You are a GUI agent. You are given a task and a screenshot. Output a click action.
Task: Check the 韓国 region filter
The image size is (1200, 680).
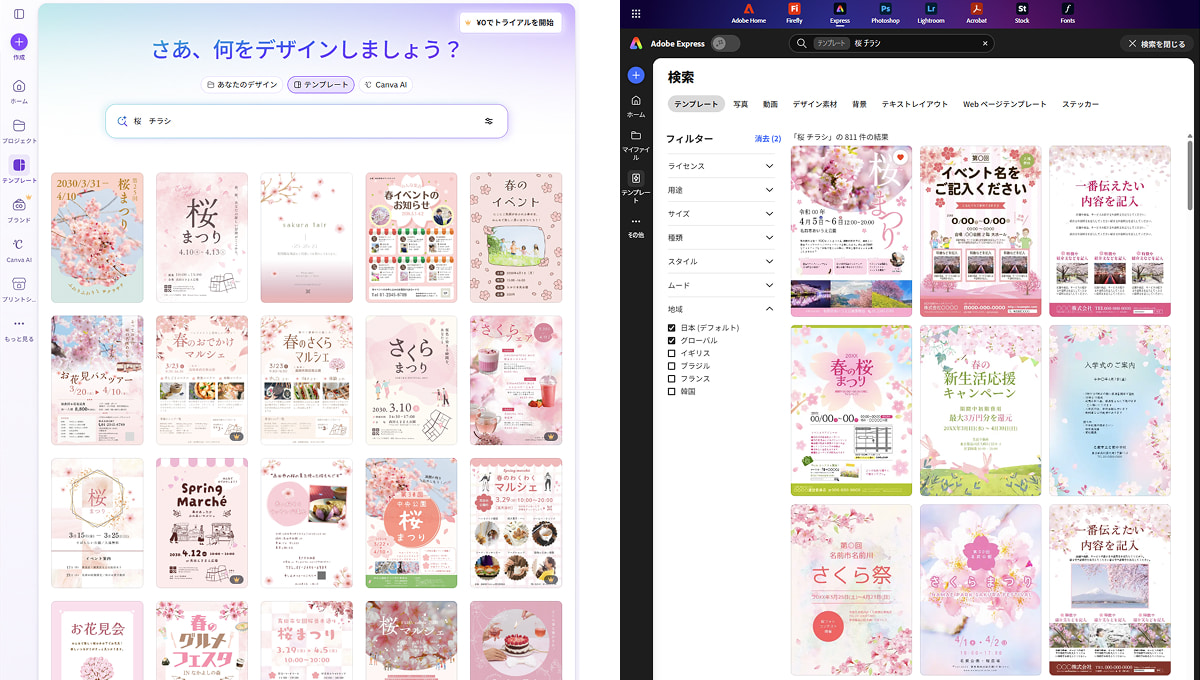coord(672,391)
